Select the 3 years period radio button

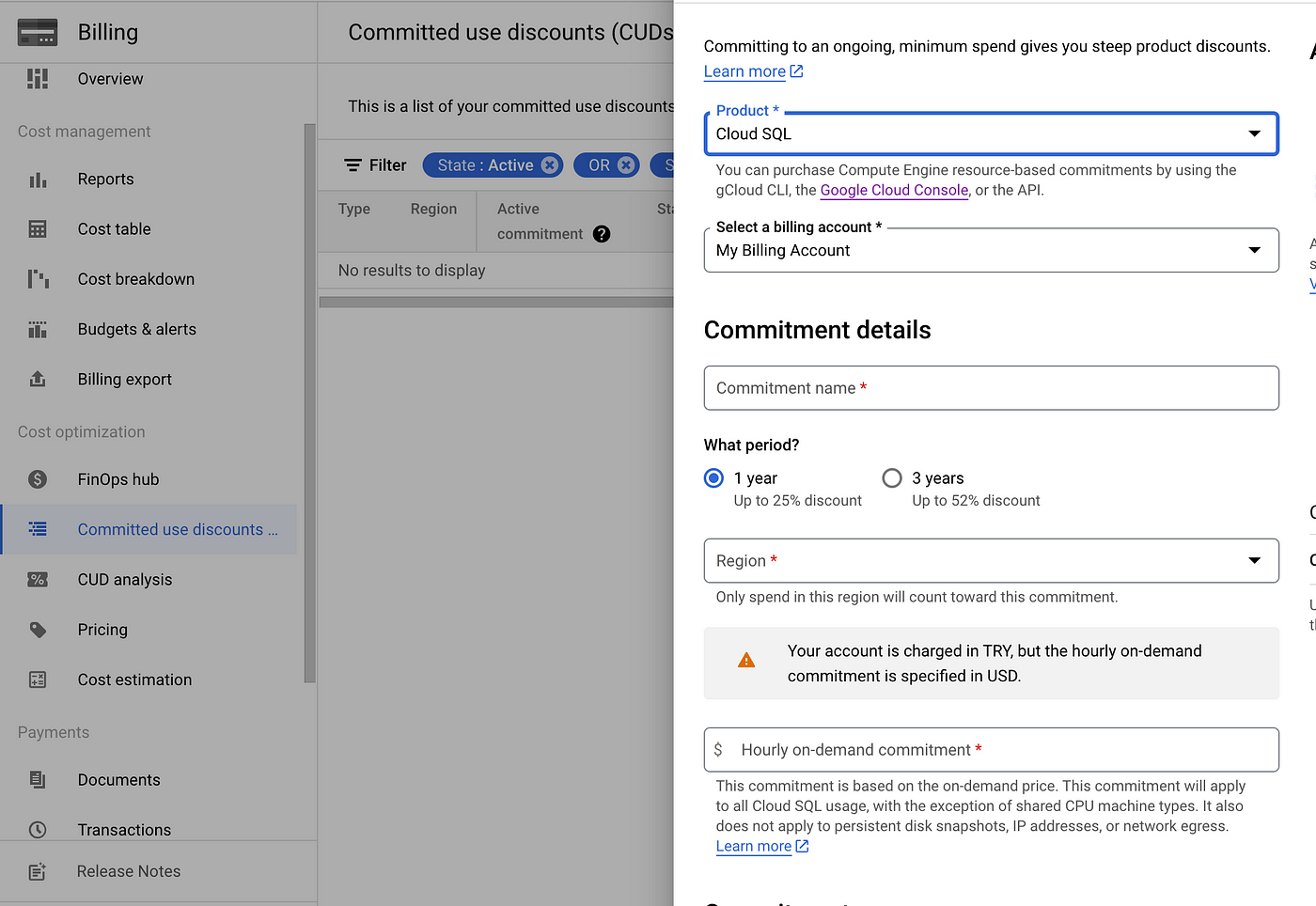click(x=892, y=478)
